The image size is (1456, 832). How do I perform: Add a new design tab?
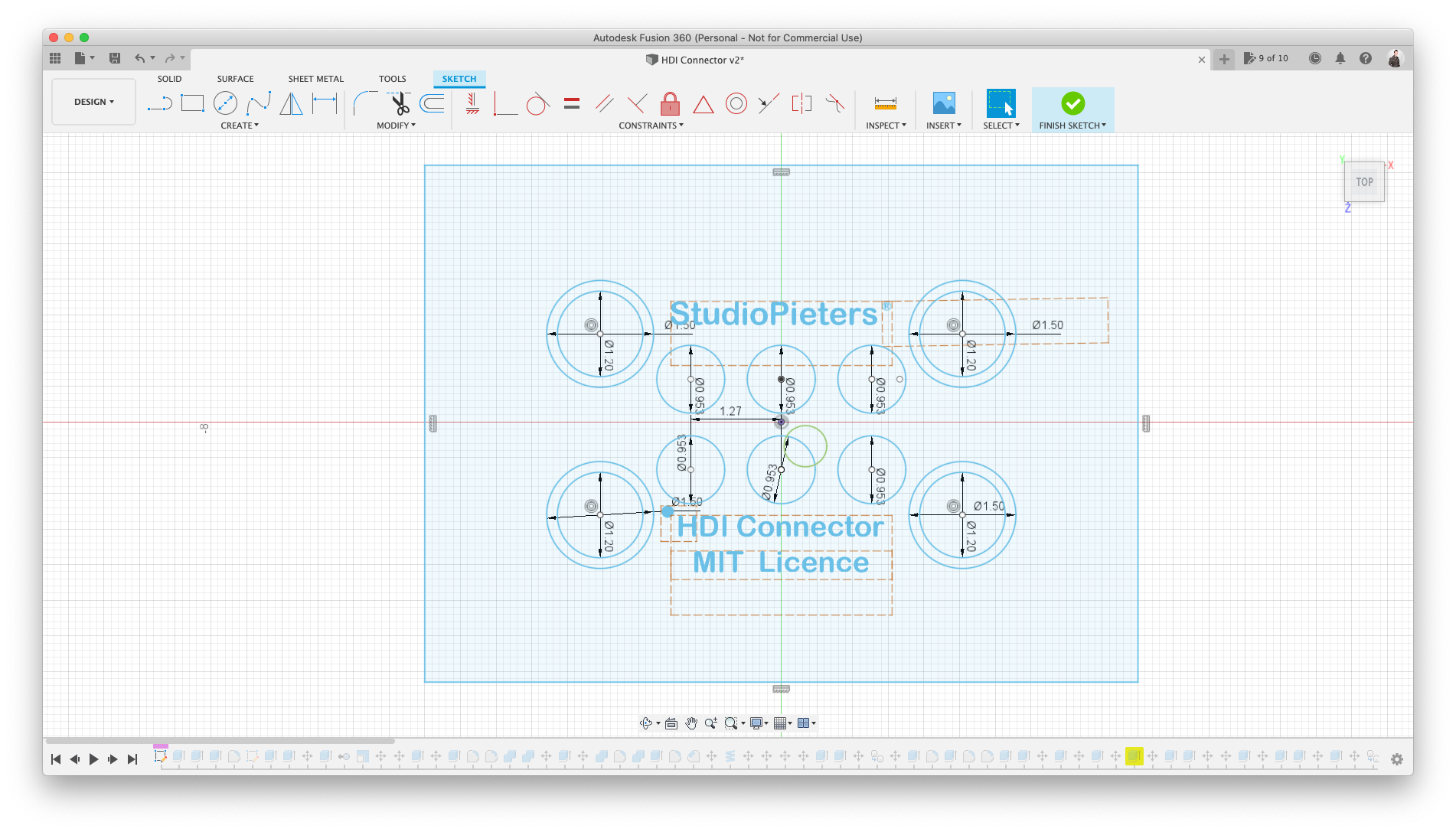tap(1224, 60)
